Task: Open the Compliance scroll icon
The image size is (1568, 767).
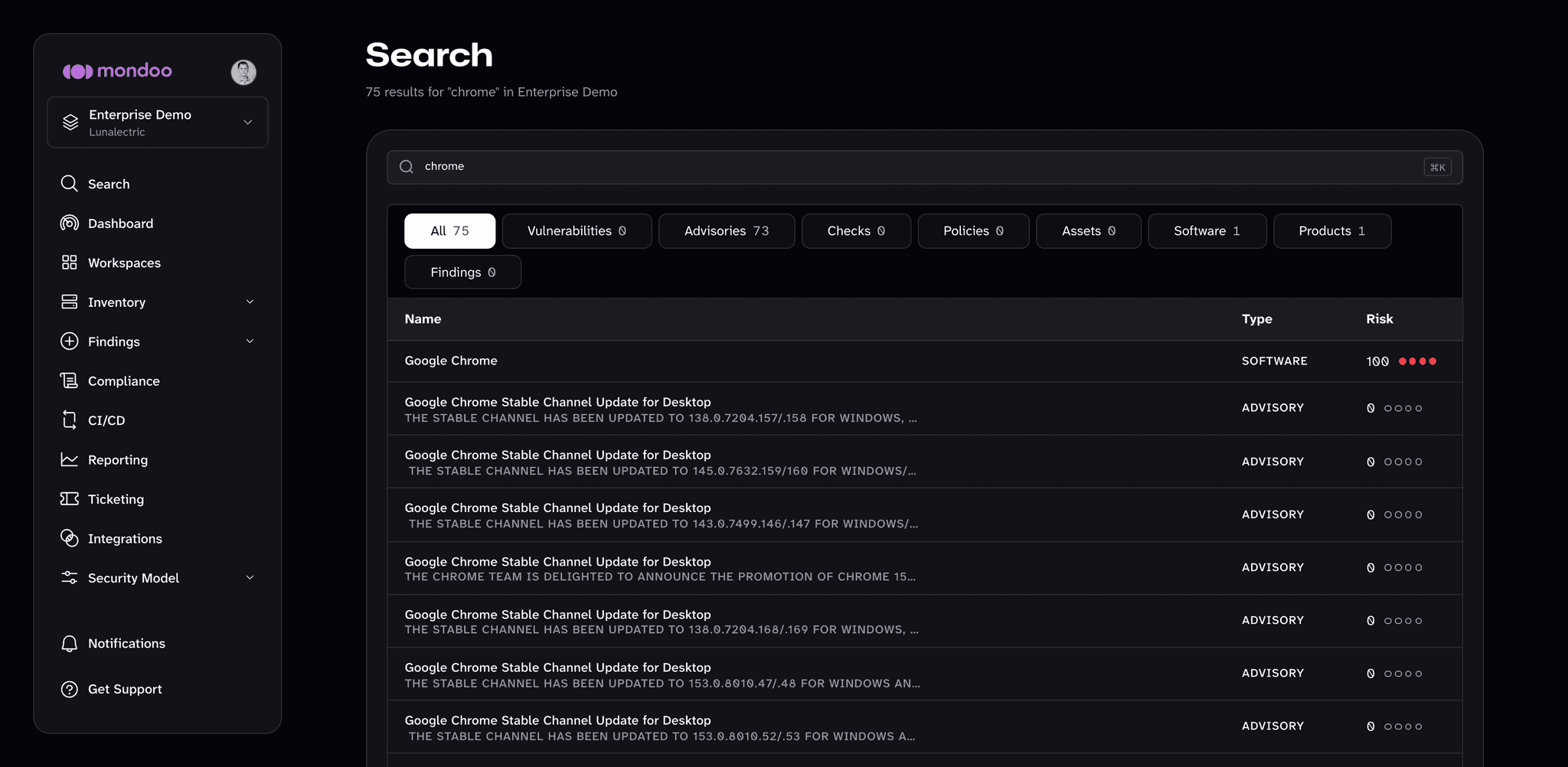Action: tap(69, 380)
